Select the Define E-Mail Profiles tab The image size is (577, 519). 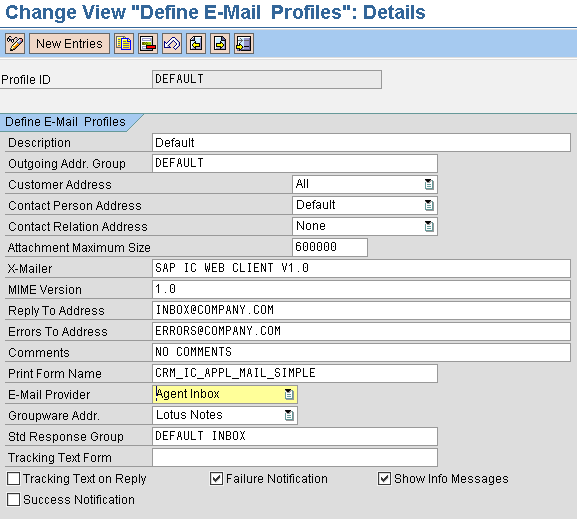pos(66,122)
